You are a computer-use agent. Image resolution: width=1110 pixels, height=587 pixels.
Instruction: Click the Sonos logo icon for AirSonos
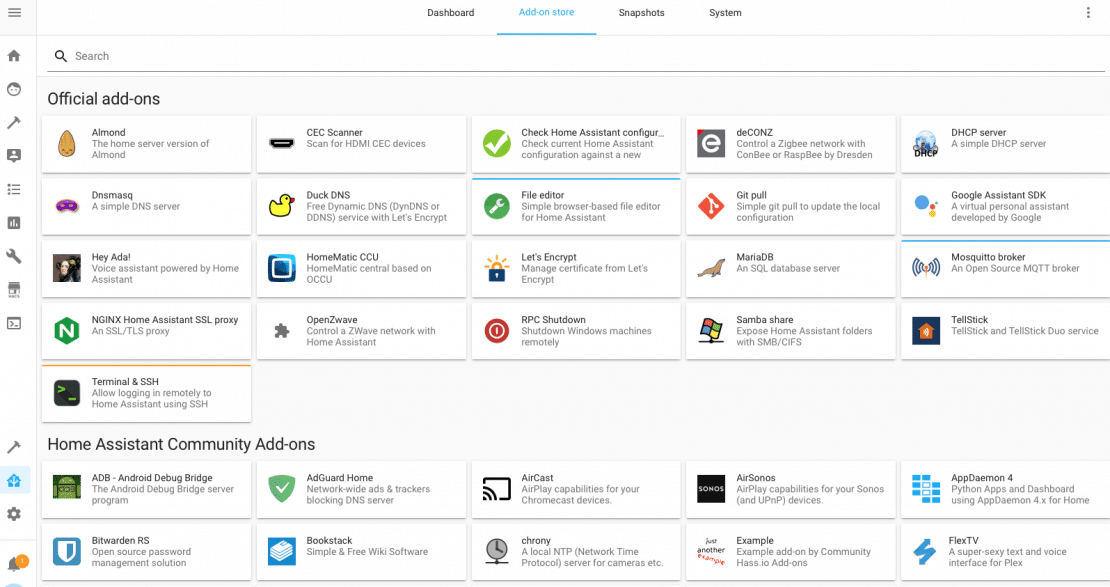(711, 489)
